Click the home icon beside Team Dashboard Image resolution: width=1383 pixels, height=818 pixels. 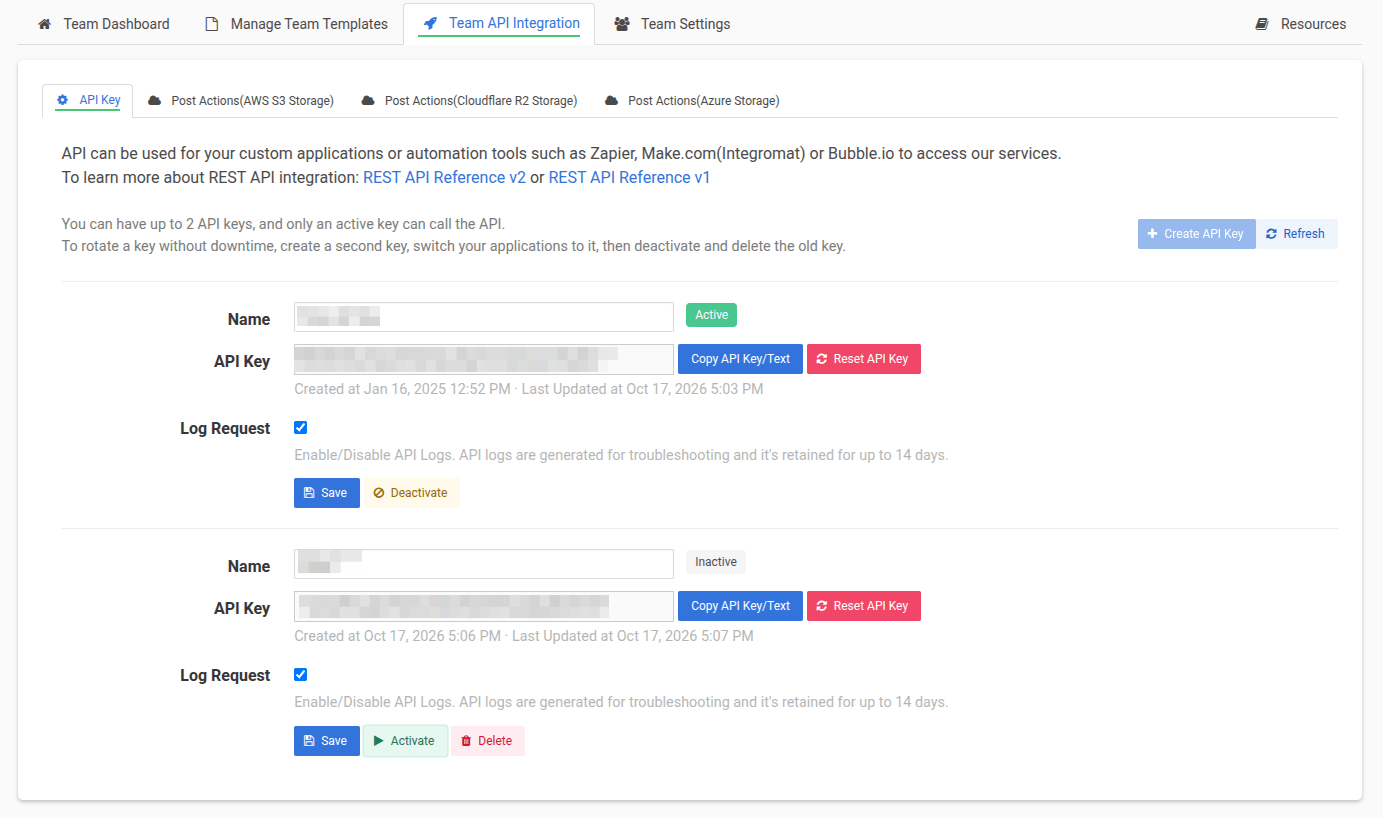click(x=44, y=24)
